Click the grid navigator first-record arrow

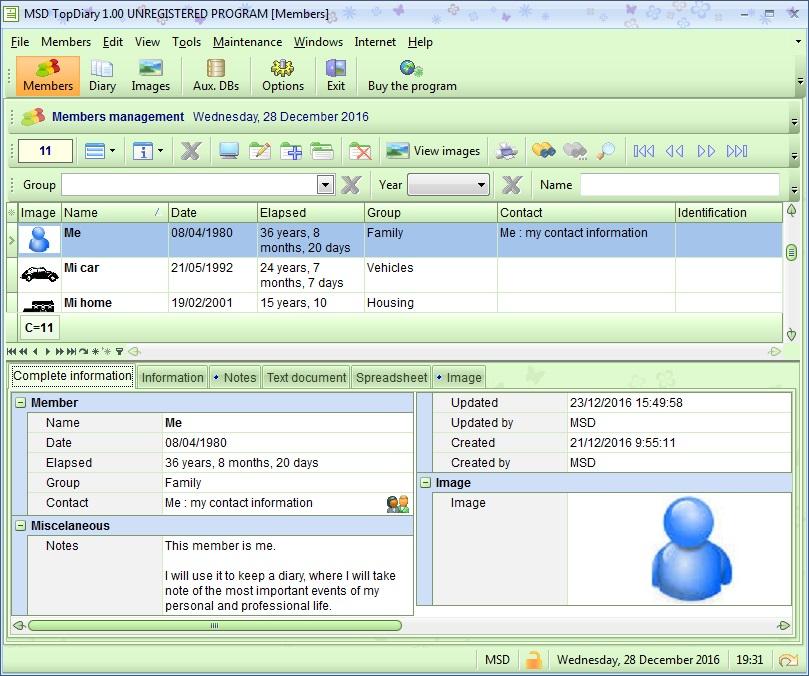(11, 351)
